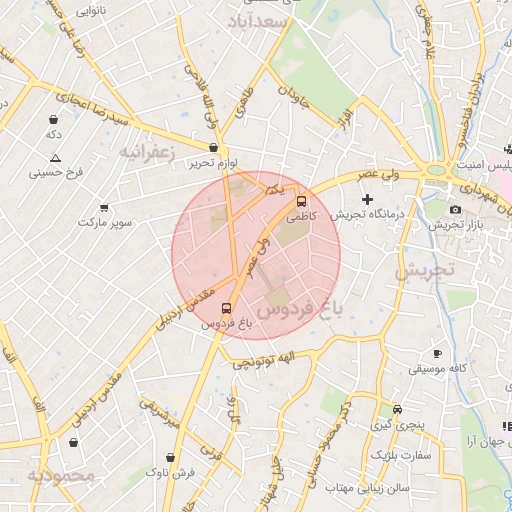Click the سفارت بلژیک embassy label
This screenshot has height=512, width=512.
pos(401,455)
